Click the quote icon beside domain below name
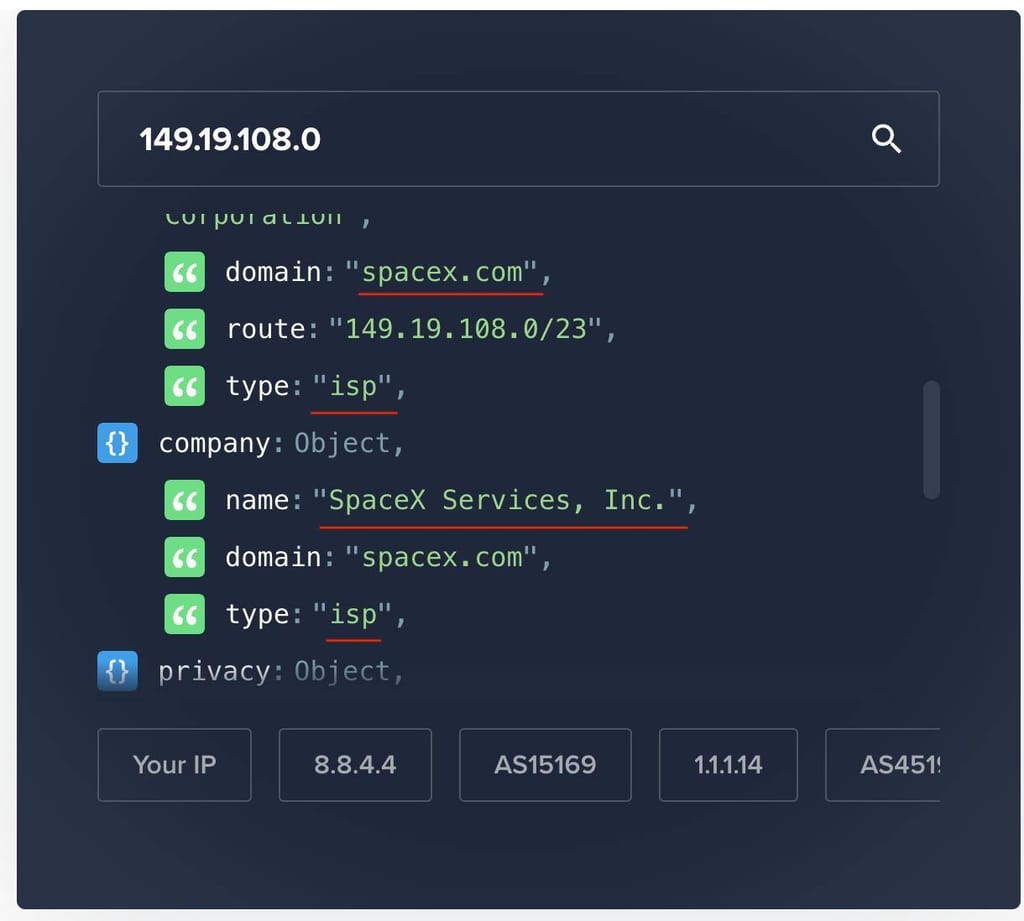Image resolution: width=1024 pixels, height=921 pixels. (x=184, y=557)
